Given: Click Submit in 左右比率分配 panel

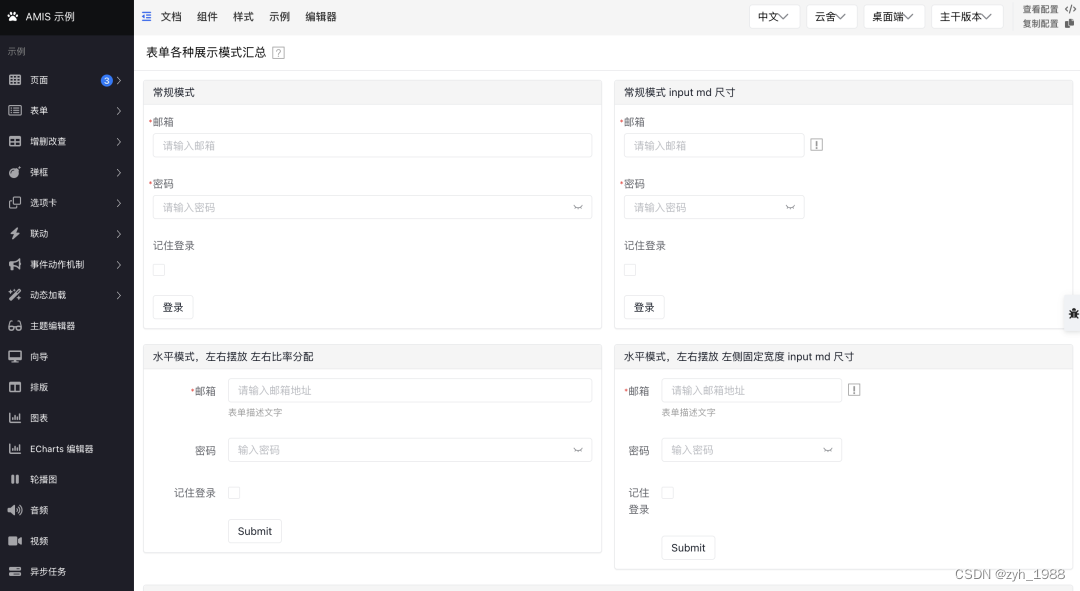Looking at the screenshot, I should (255, 531).
